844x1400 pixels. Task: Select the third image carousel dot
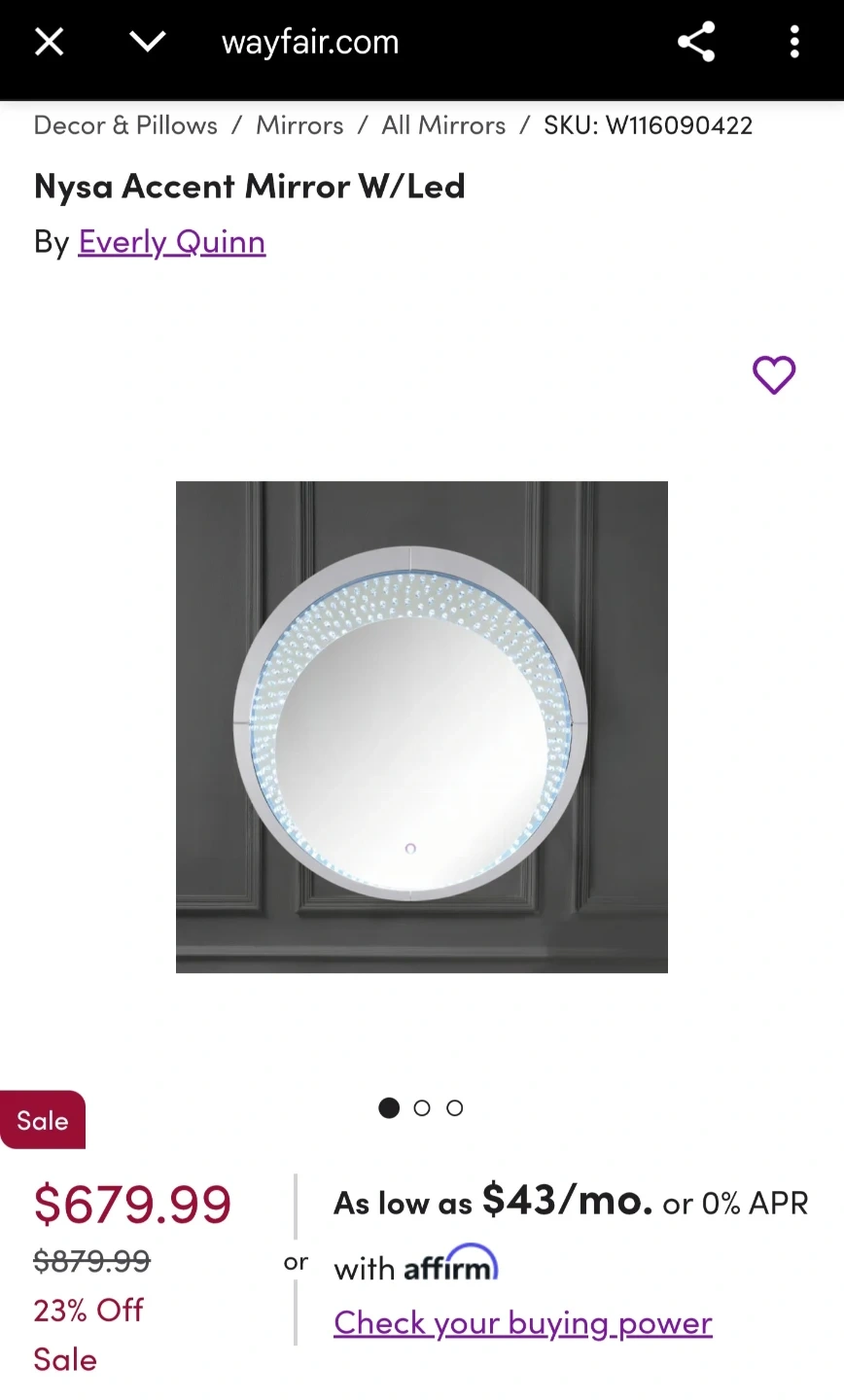tap(455, 1107)
